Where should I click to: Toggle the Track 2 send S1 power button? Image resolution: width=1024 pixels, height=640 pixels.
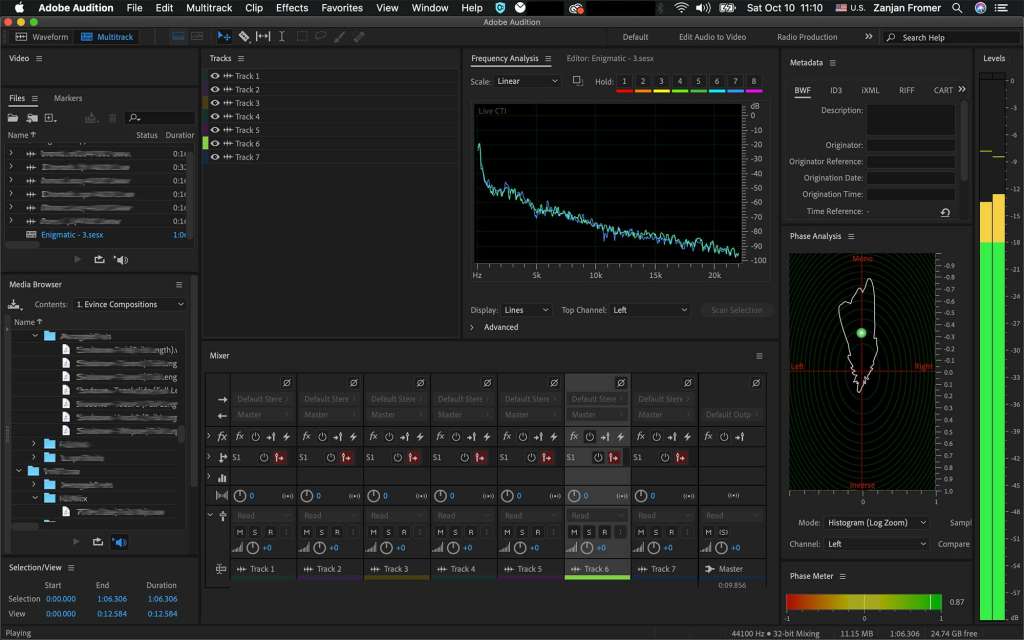coord(331,457)
